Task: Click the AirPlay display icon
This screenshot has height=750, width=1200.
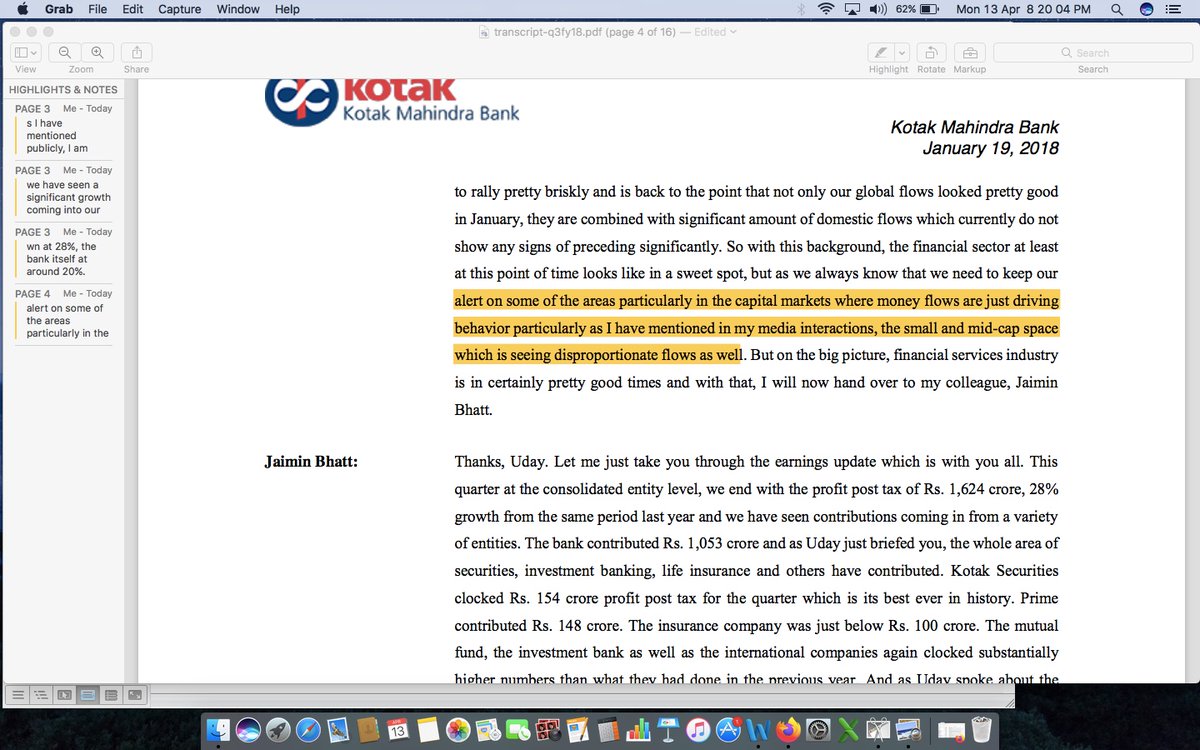Action: 853,9
